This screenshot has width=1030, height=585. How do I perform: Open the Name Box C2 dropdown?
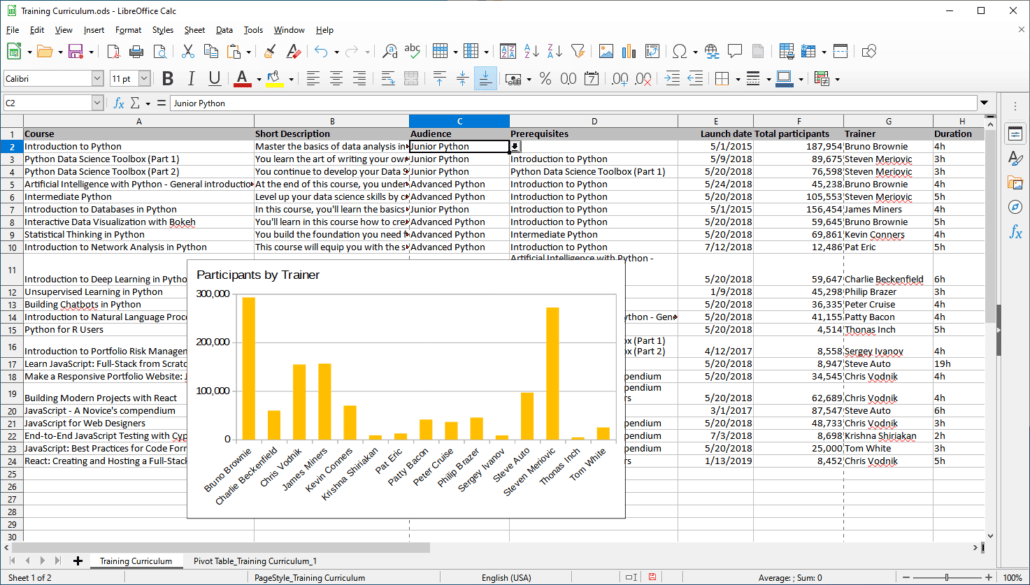pos(97,103)
